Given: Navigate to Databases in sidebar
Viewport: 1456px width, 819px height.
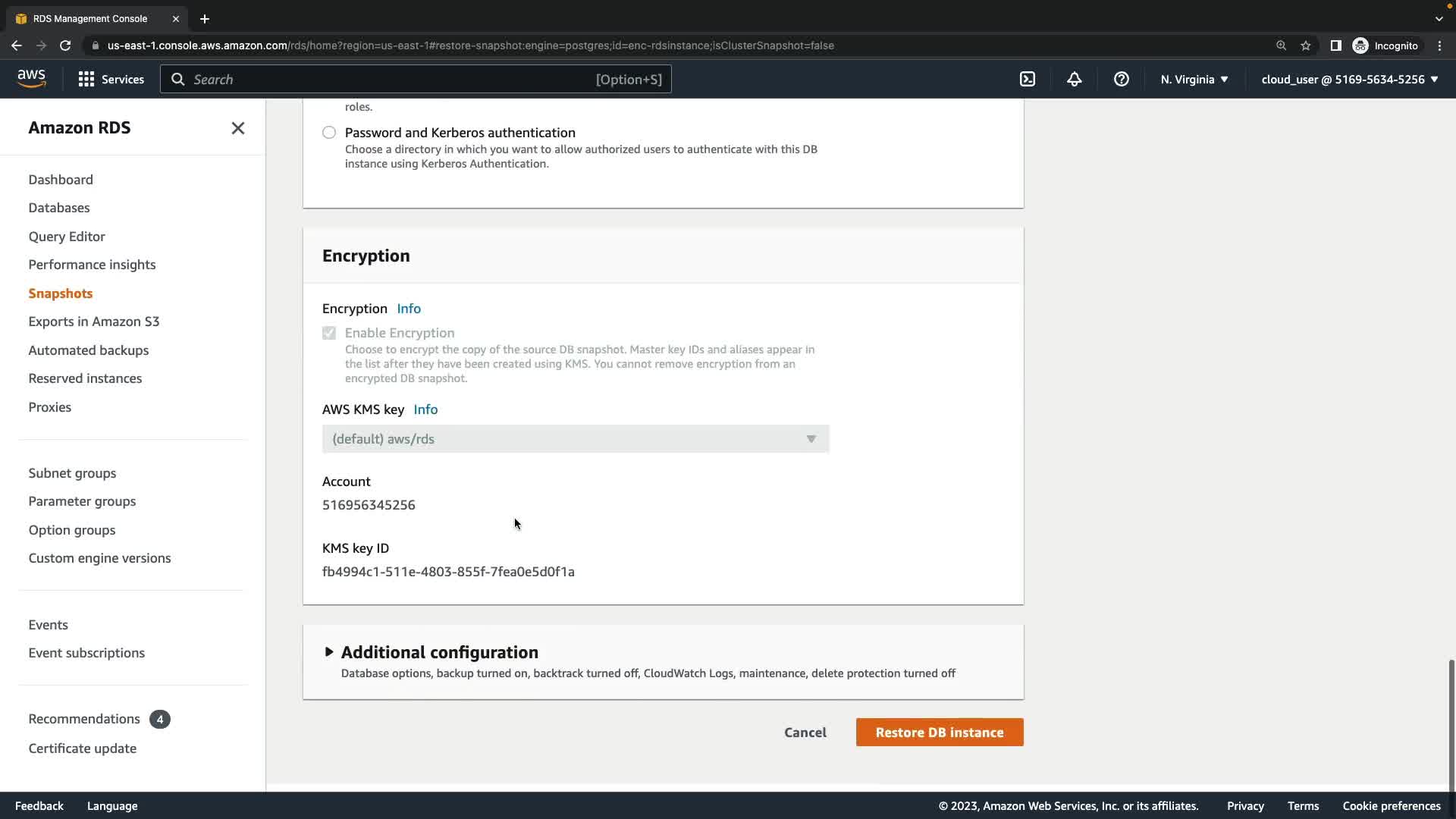Looking at the screenshot, I should point(59,208).
